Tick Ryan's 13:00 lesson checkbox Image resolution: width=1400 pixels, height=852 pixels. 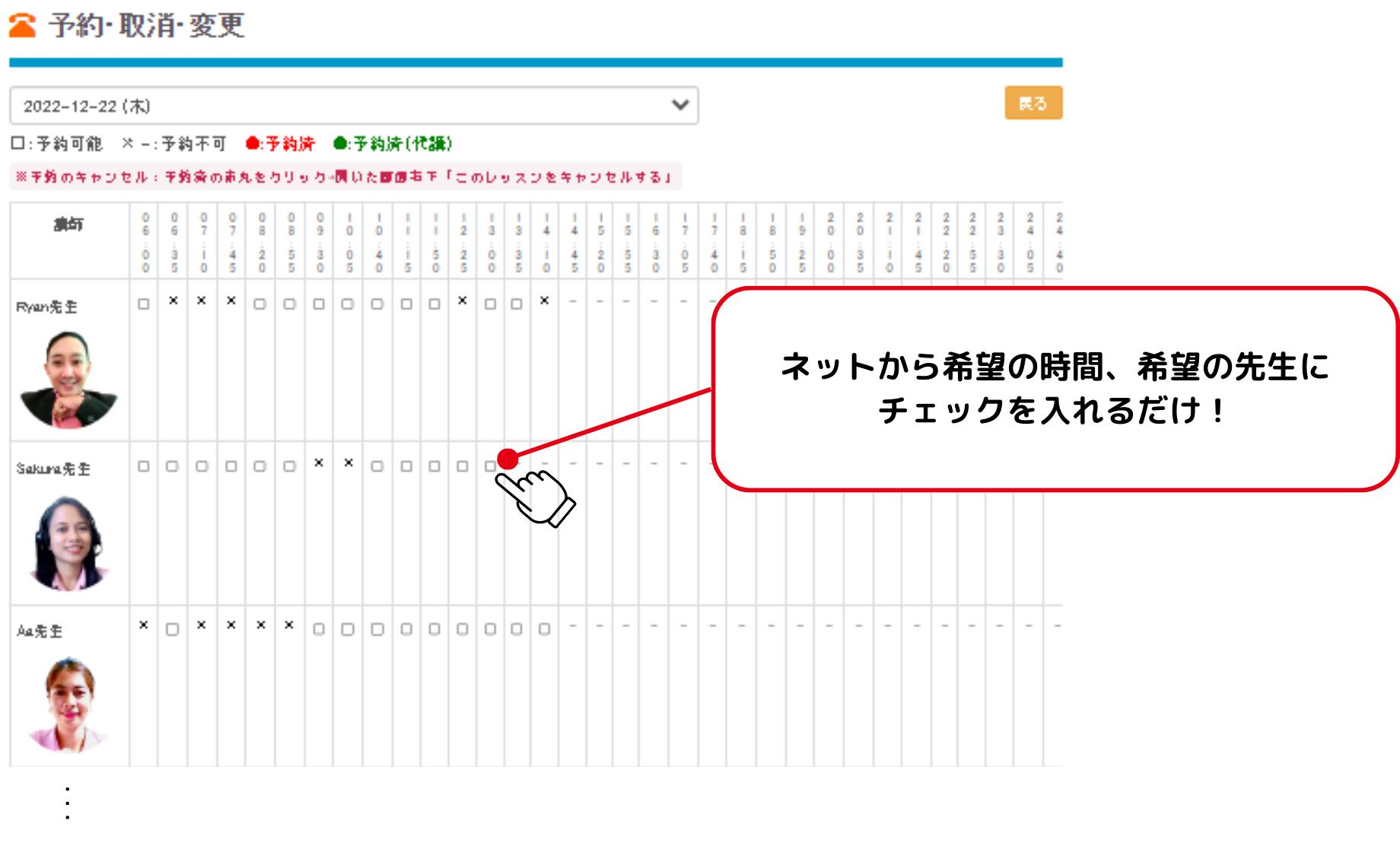tap(491, 304)
